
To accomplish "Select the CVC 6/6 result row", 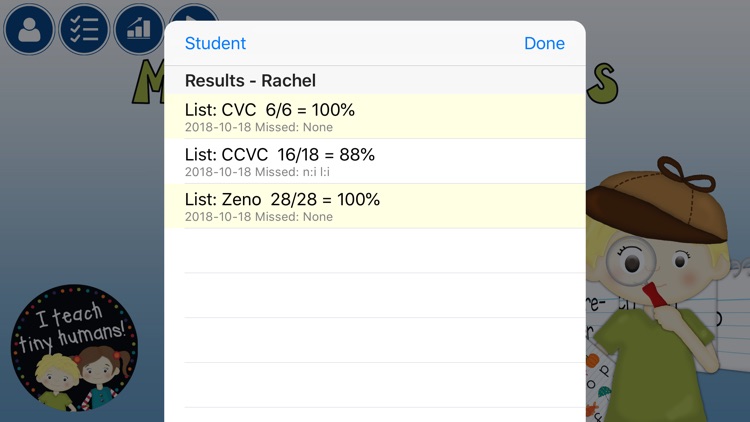I will pyautogui.click(x=375, y=117).
